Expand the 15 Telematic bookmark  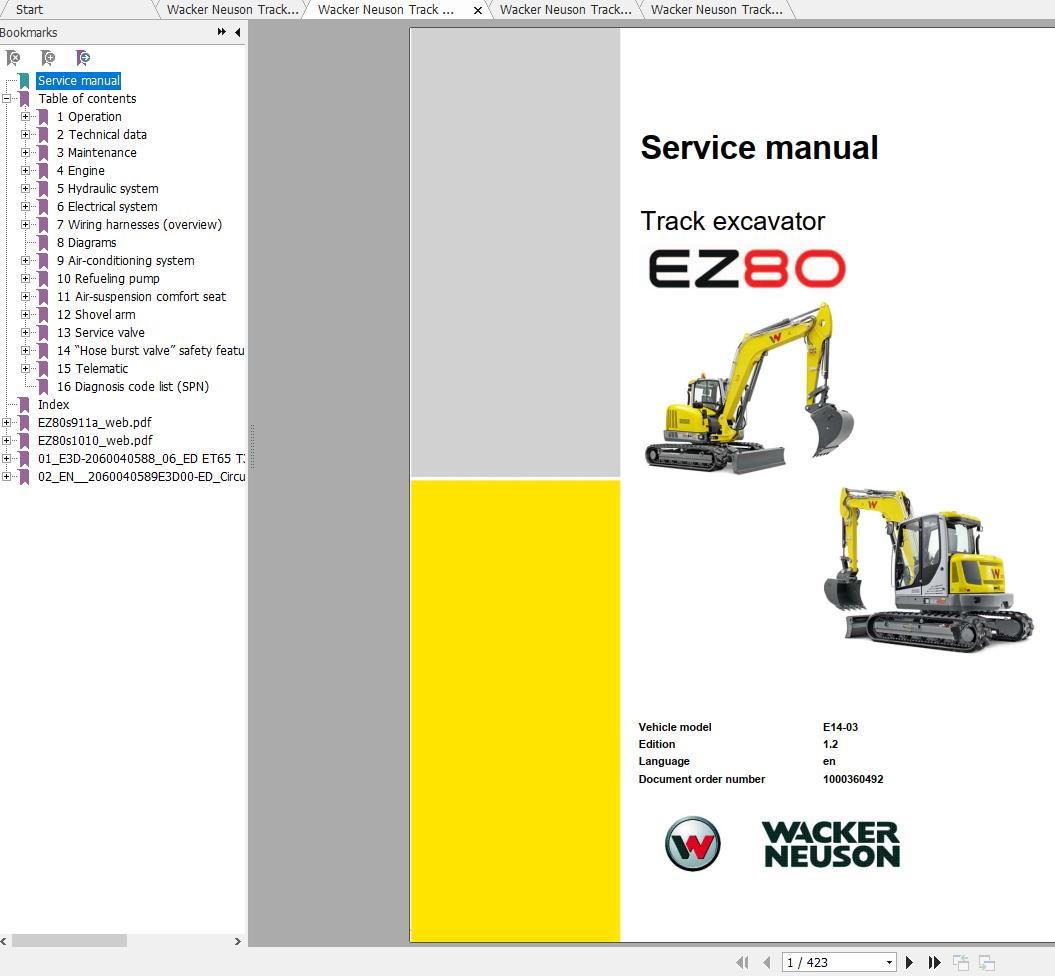coord(26,369)
